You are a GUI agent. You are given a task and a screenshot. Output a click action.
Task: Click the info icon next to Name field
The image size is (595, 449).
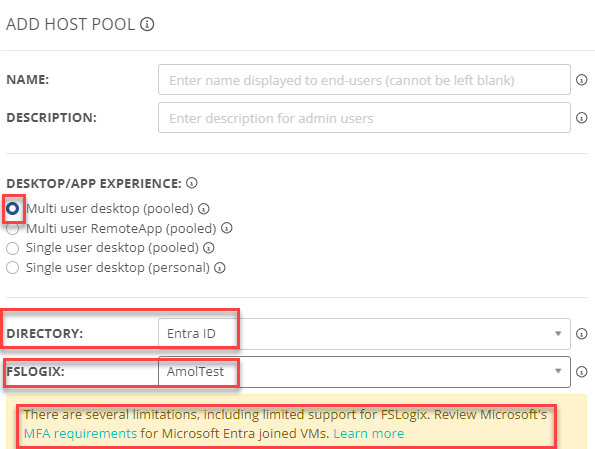pyautogui.click(x=581, y=80)
